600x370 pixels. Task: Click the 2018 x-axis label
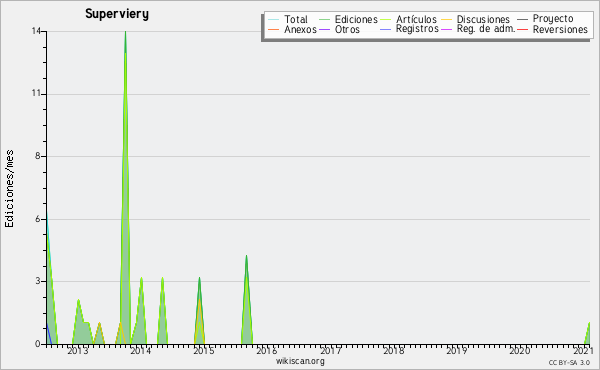pyautogui.click(x=393, y=351)
